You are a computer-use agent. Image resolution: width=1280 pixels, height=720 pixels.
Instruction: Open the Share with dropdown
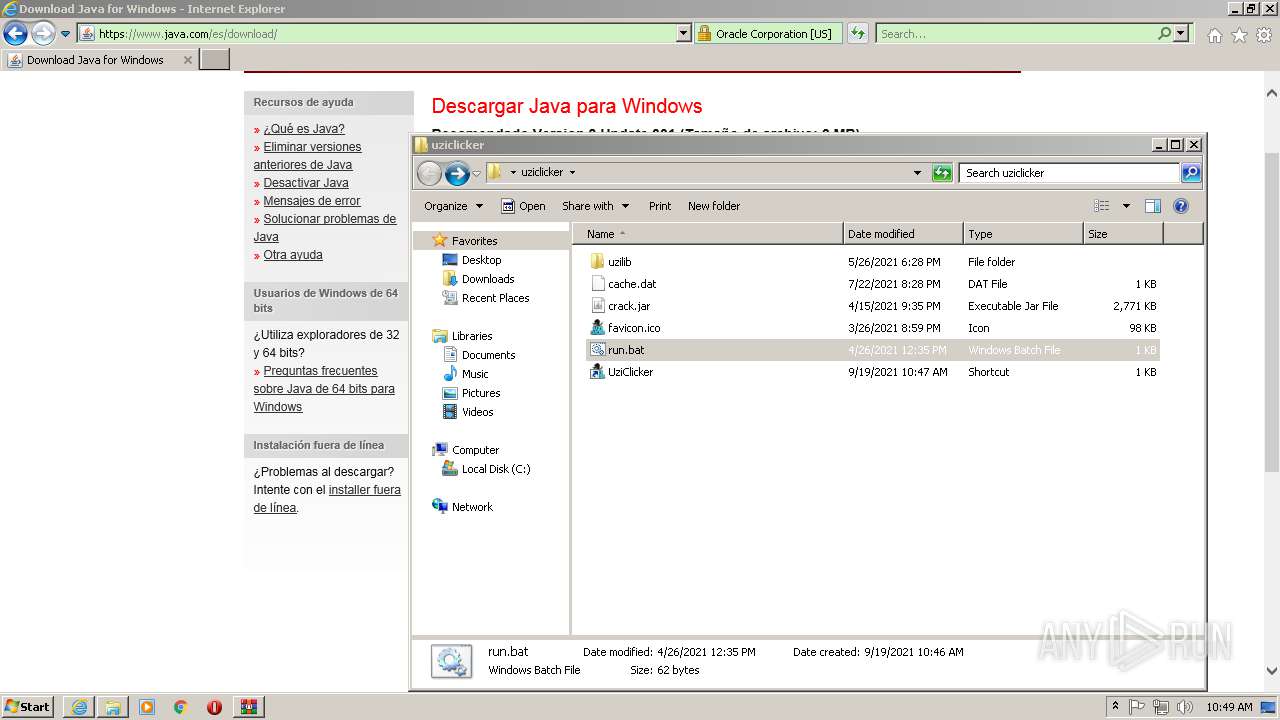pos(595,206)
